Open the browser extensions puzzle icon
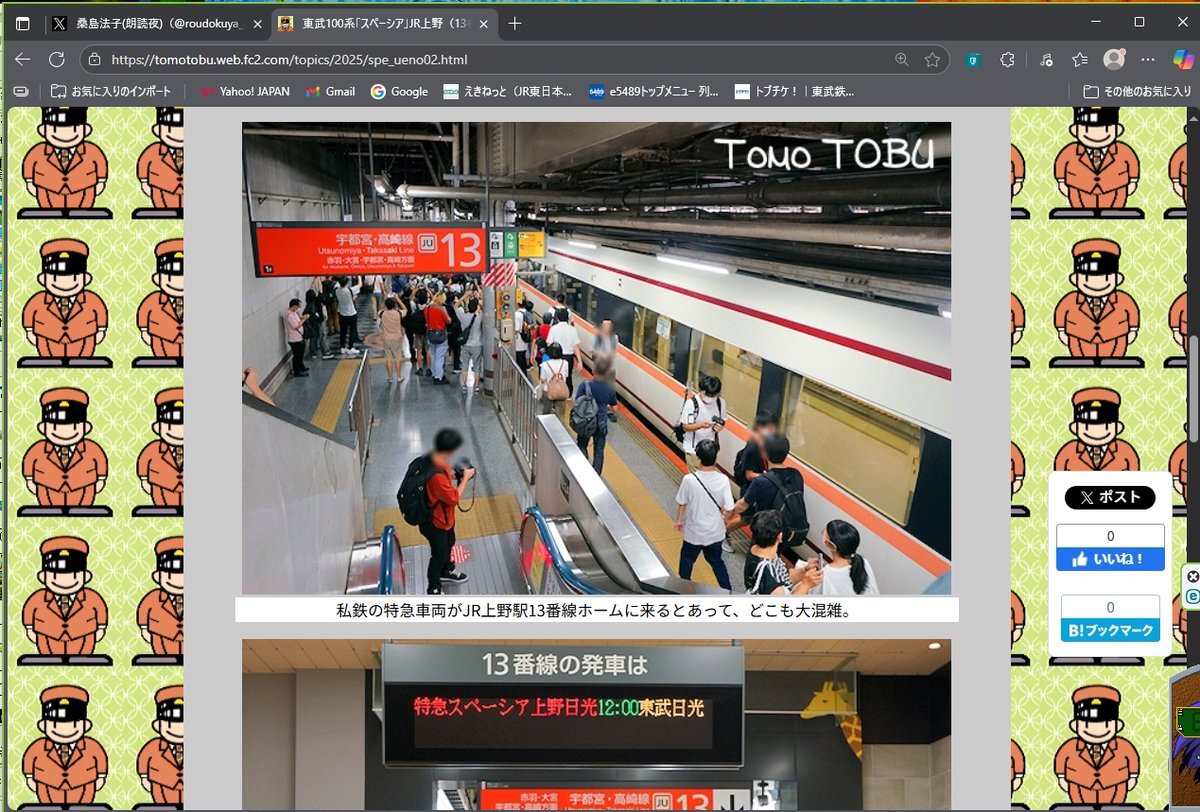Viewport: 1200px width, 812px height. point(1008,60)
